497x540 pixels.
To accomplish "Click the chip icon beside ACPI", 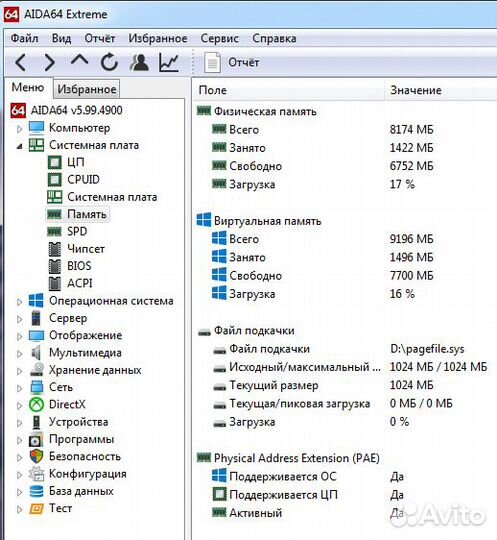I will 54,283.
